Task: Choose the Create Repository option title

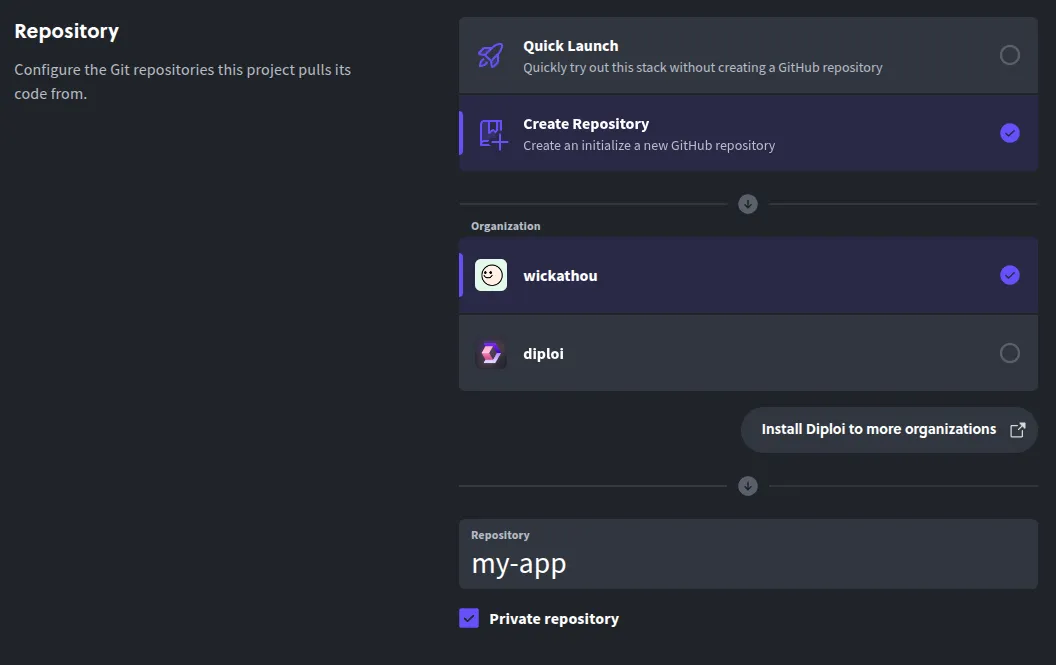Action: pyautogui.click(x=586, y=124)
